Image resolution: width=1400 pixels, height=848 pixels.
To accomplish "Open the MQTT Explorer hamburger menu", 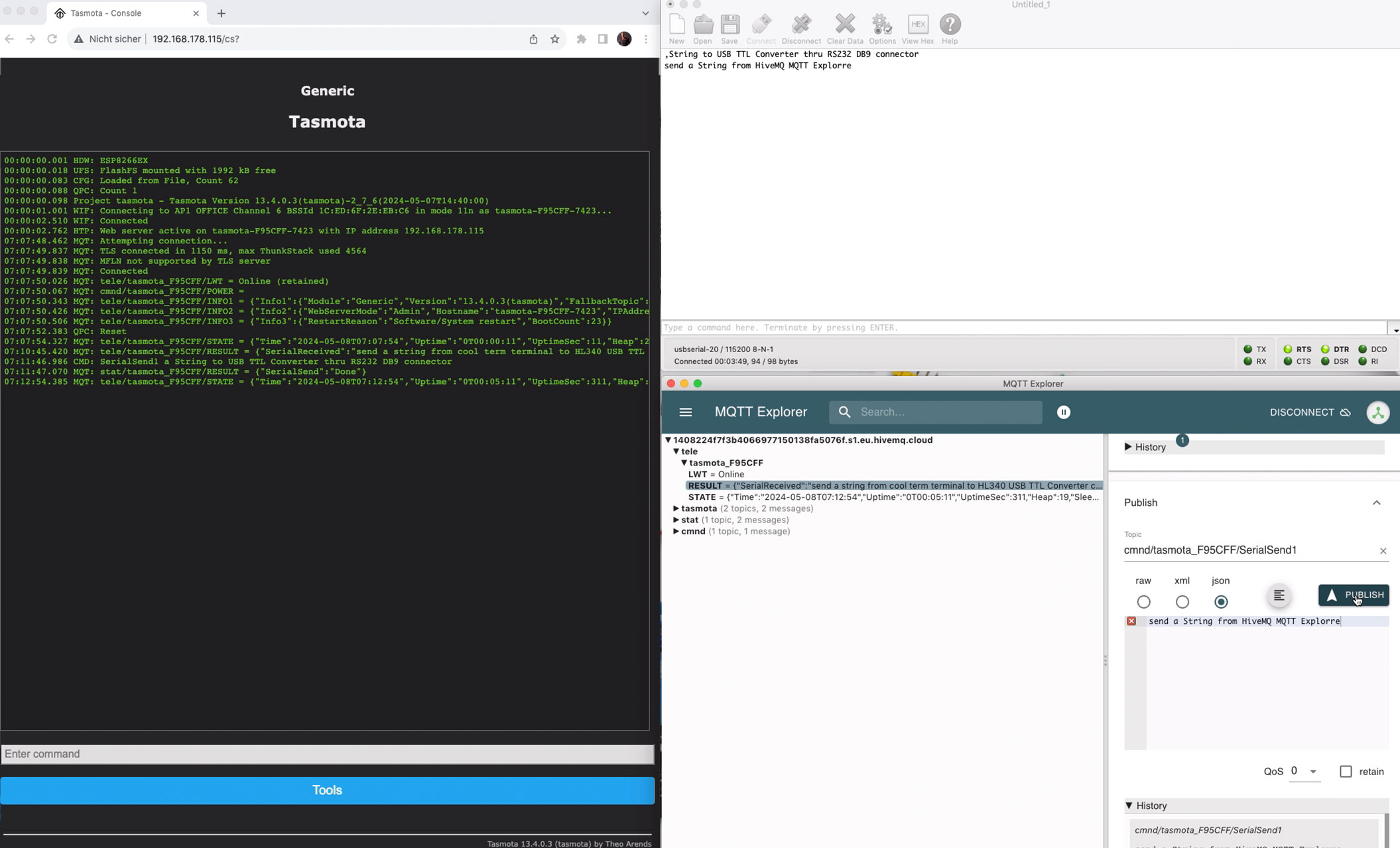I will coord(686,412).
